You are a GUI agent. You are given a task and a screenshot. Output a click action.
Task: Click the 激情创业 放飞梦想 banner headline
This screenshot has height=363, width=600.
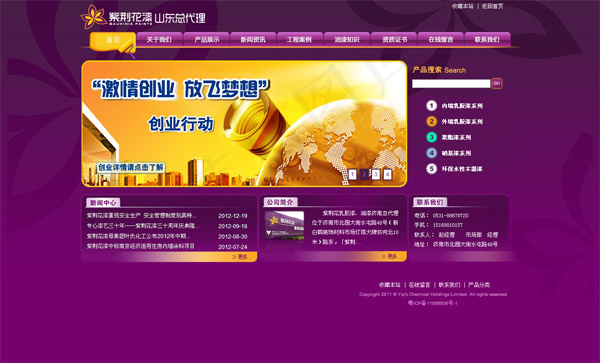[181, 89]
